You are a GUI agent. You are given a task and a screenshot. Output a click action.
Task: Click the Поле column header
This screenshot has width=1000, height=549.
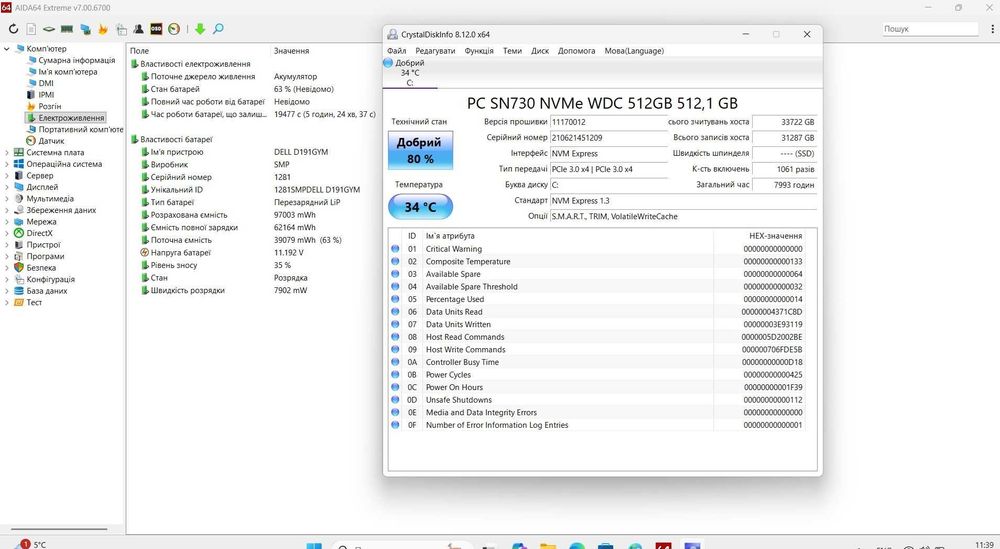[x=140, y=50]
